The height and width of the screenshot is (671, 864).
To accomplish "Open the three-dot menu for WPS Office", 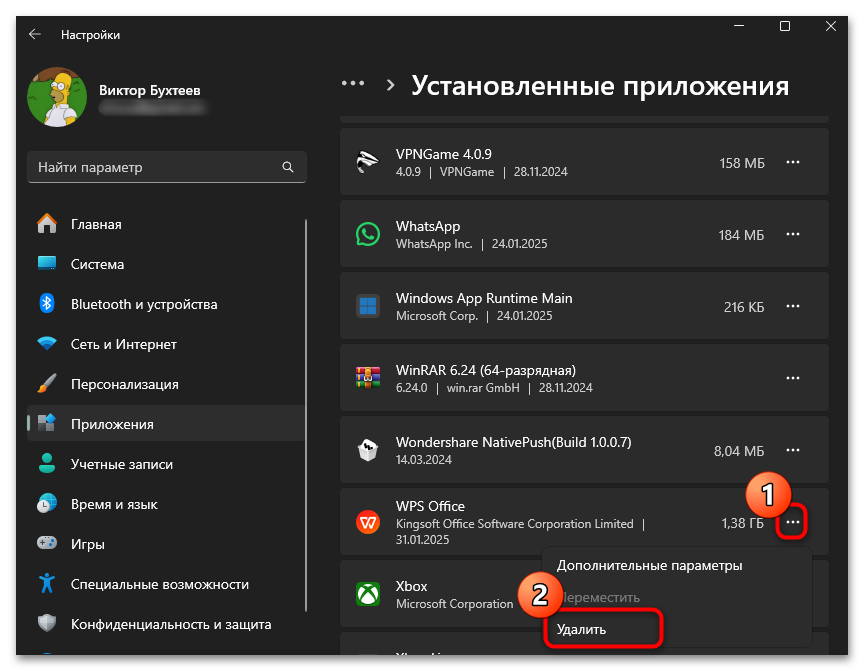I will 792,521.
